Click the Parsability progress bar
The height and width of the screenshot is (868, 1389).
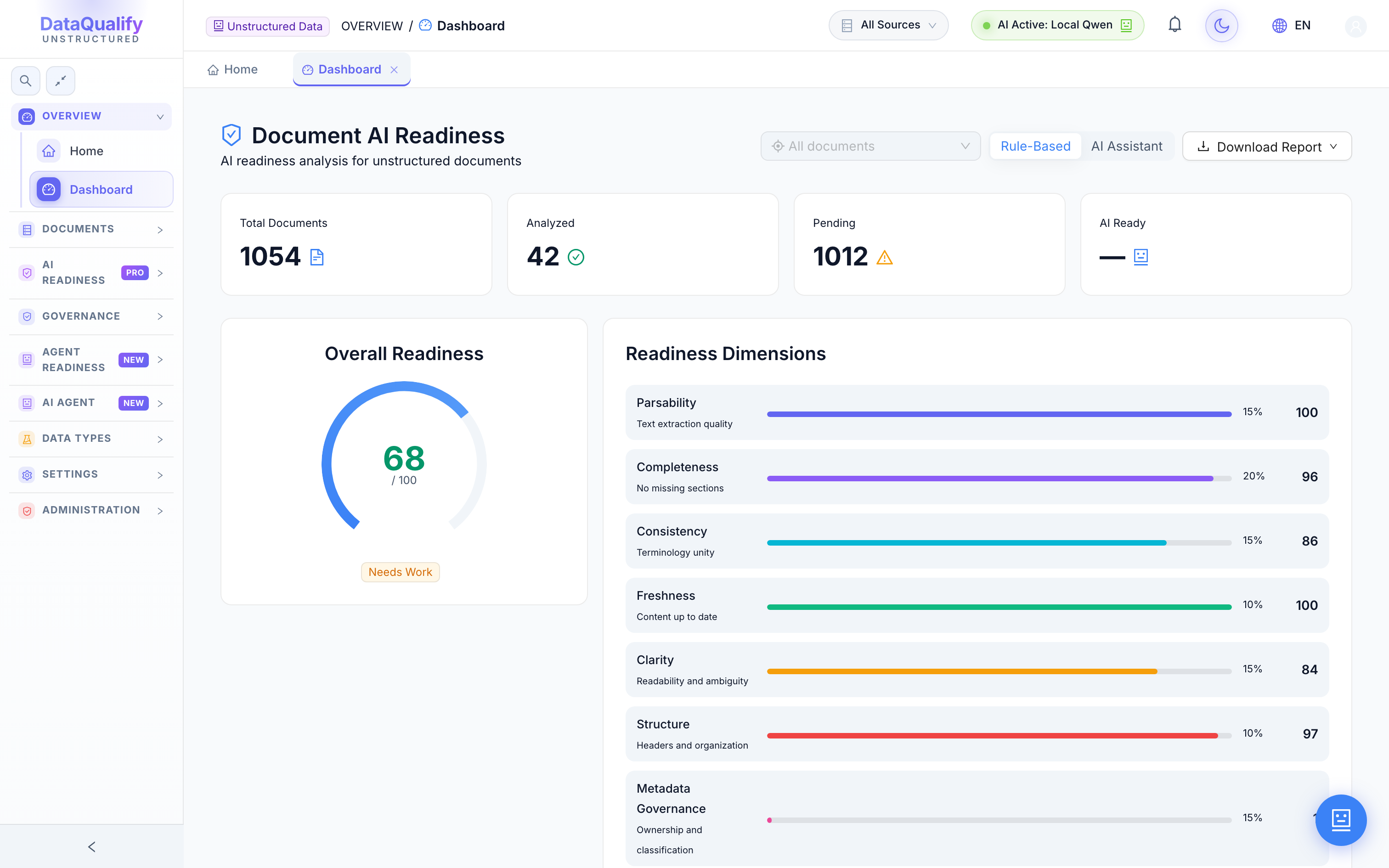point(999,414)
